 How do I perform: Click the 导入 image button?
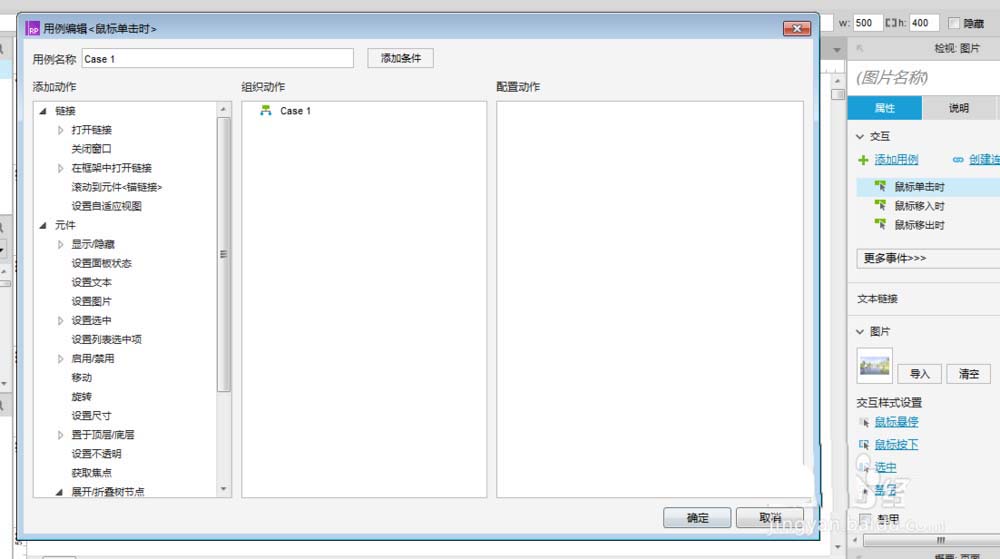point(919,374)
